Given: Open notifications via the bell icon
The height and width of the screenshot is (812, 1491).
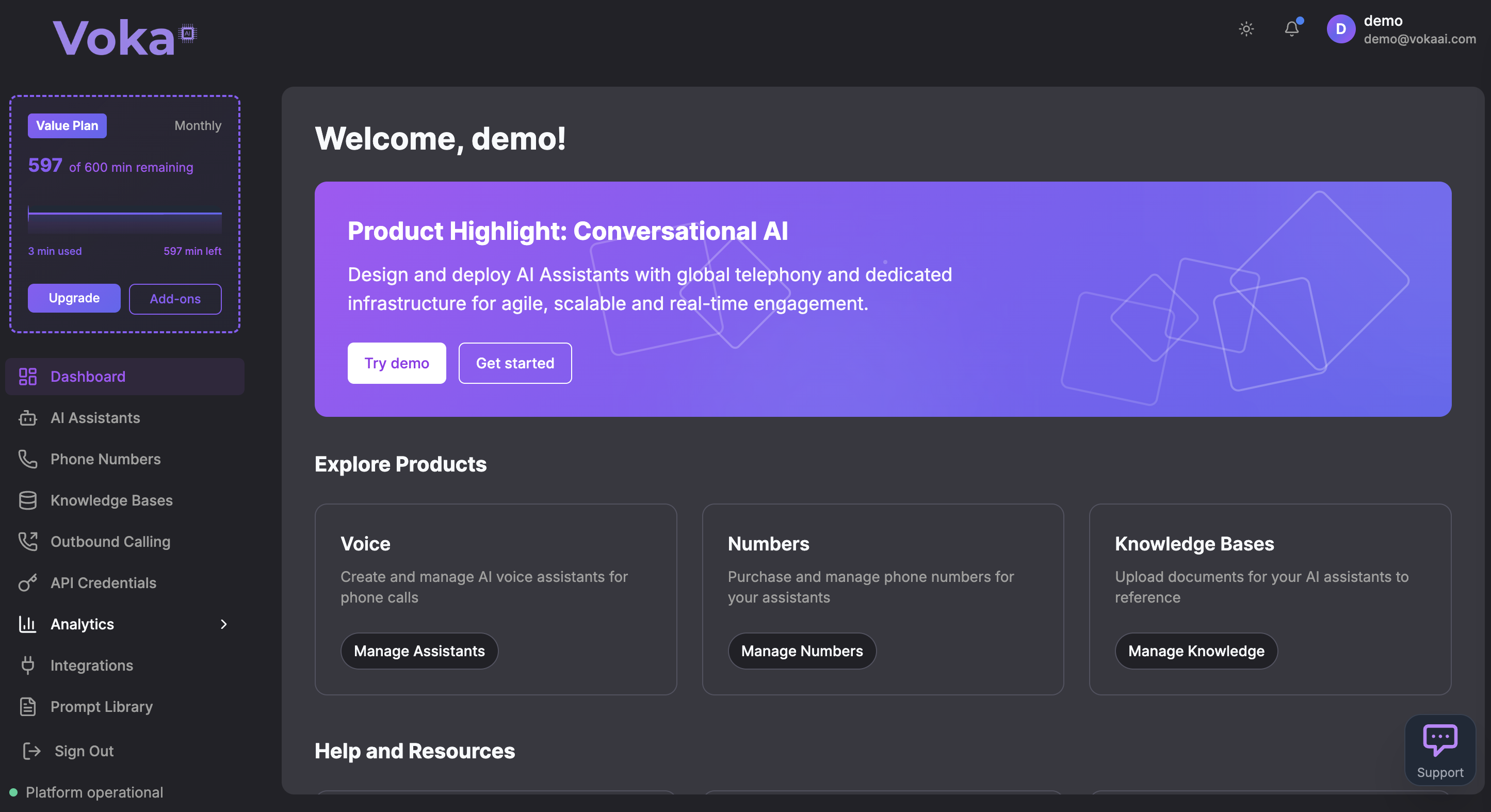Looking at the screenshot, I should tap(1291, 29).
